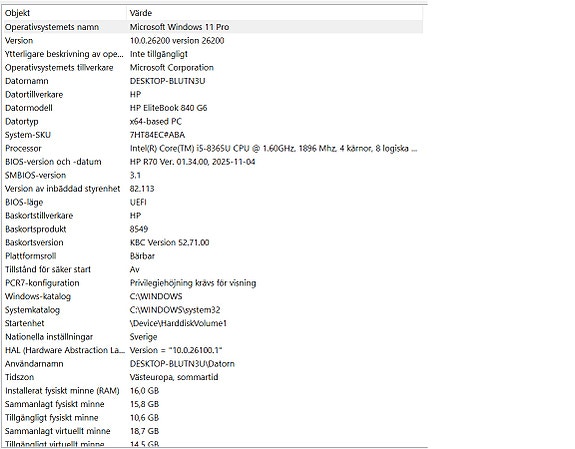Click the Baskortsprodukt row
This screenshot has width=575, height=449.
coord(212,229)
